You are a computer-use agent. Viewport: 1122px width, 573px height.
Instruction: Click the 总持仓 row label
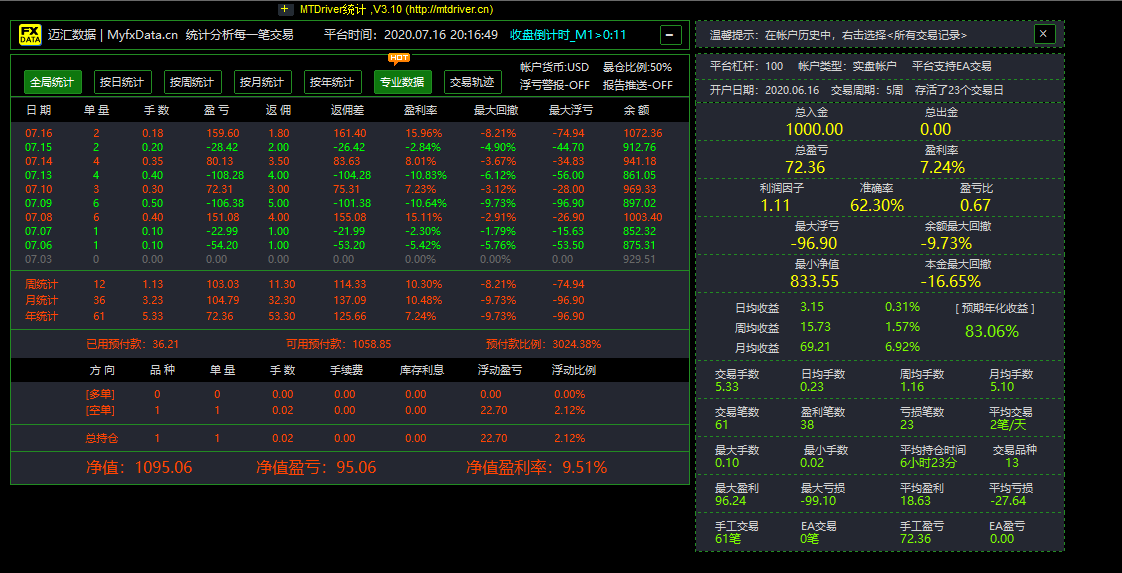tap(101, 439)
